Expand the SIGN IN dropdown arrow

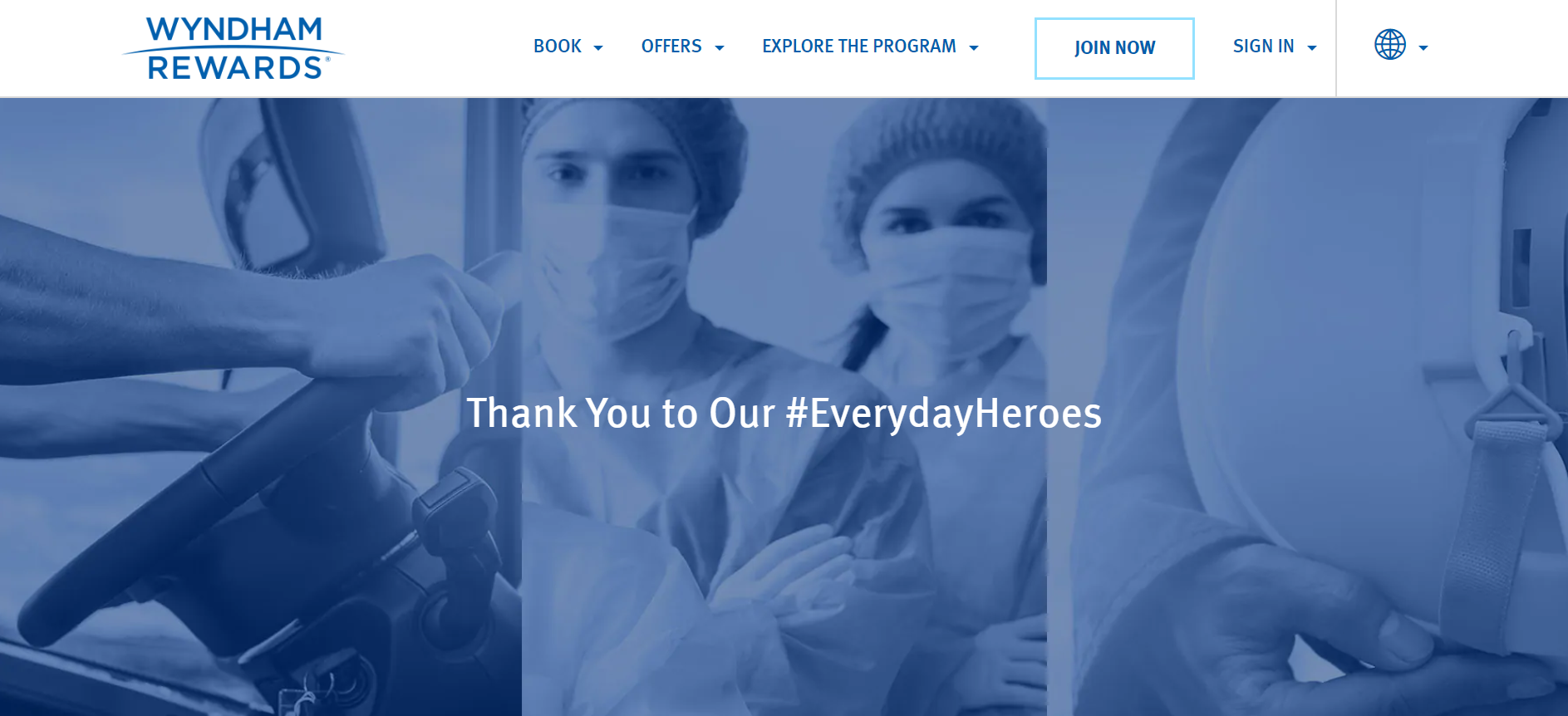pos(1312,48)
